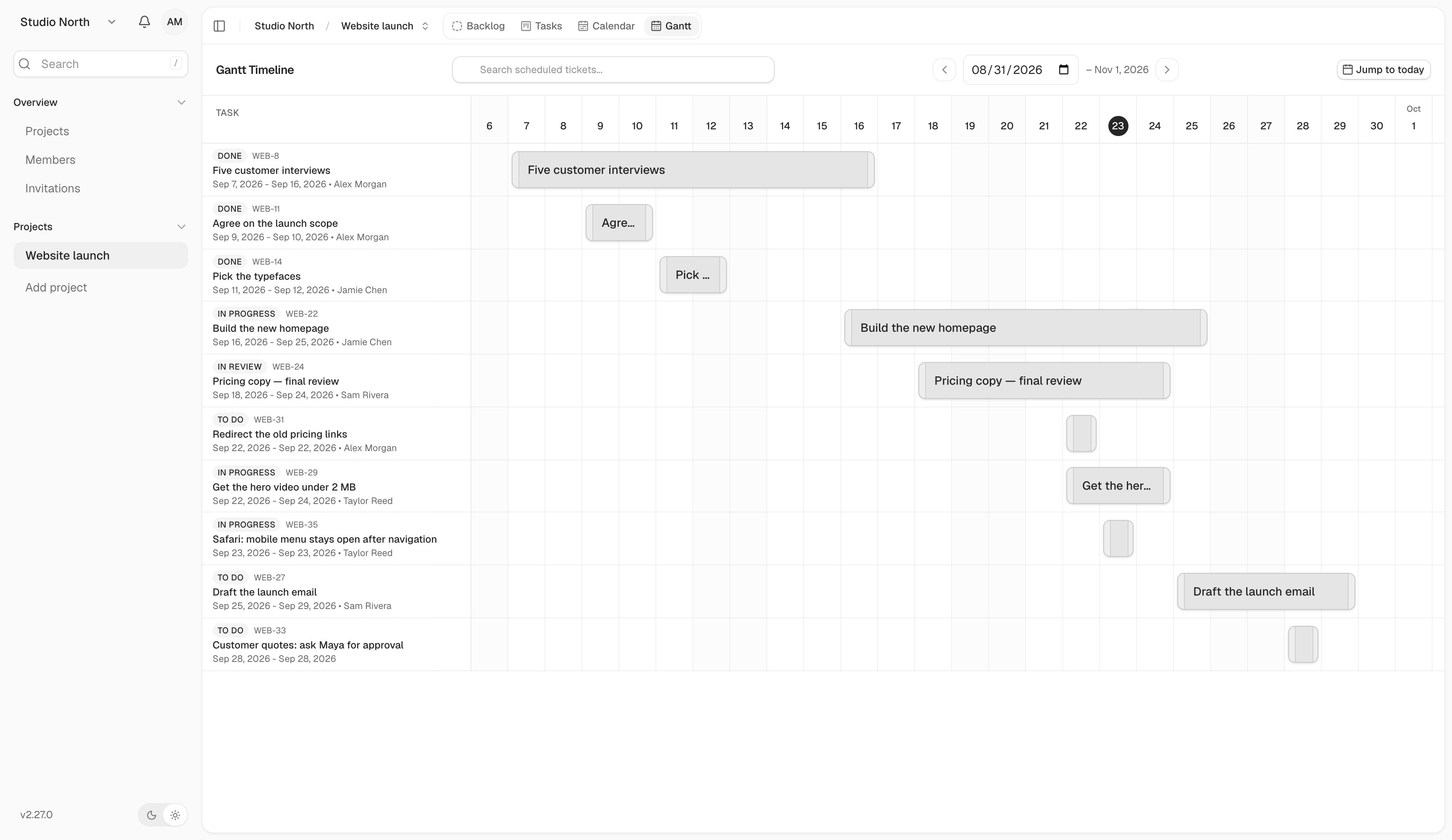Click DONE badge on WEB-14
Screen dimensions: 1452x840
[229, 262]
